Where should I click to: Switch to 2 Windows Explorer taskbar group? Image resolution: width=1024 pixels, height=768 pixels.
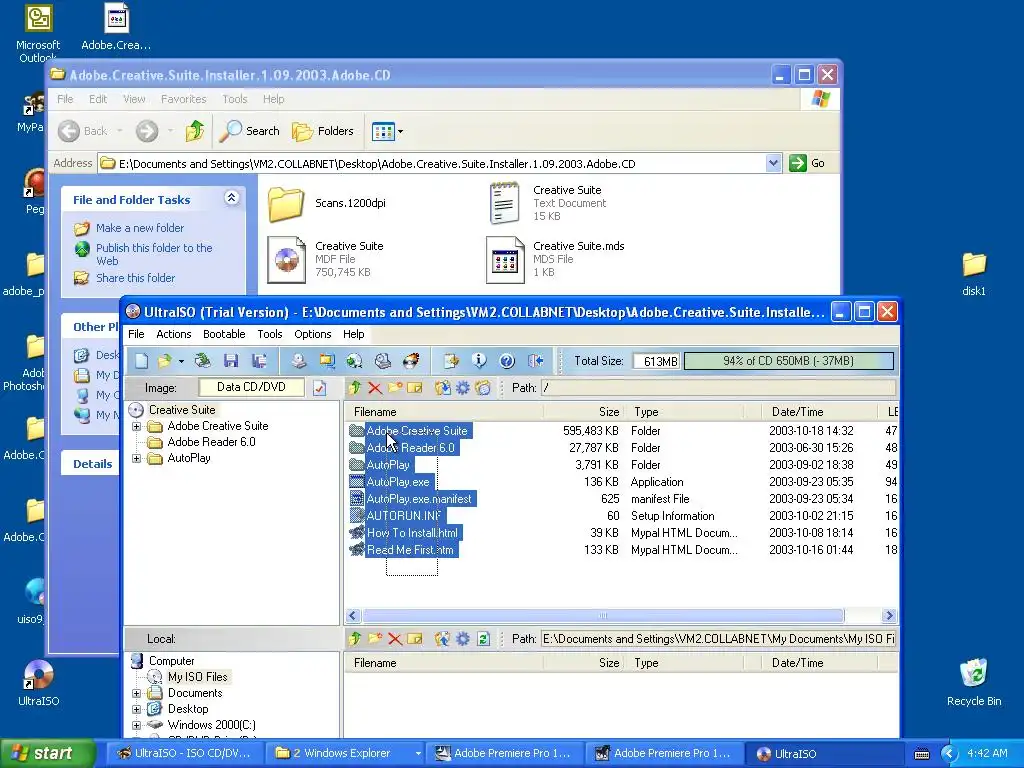point(345,754)
